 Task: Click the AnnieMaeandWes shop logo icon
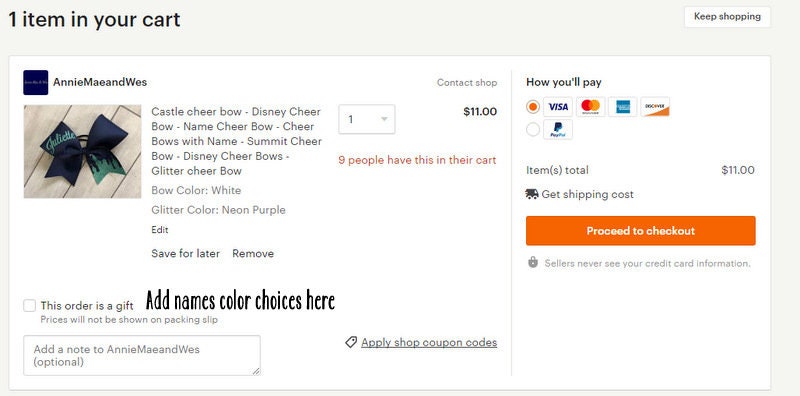[36, 82]
